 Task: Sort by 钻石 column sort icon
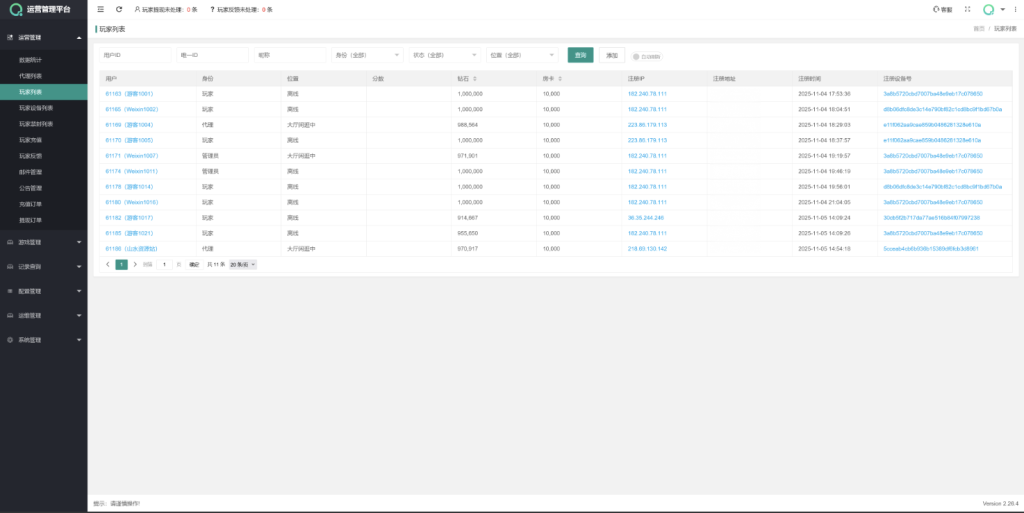(x=475, y=78)
